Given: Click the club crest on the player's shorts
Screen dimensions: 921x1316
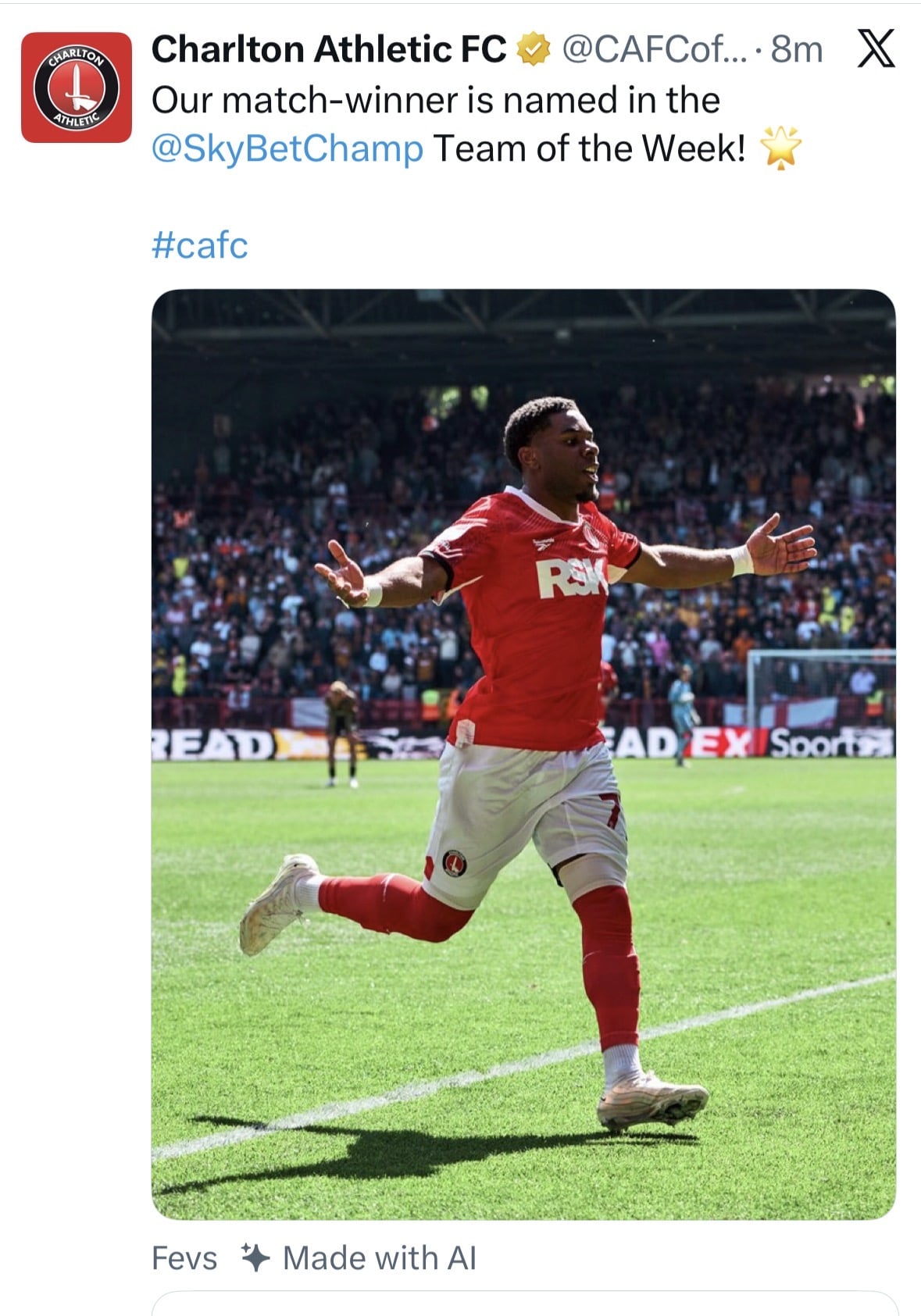Looking at the screenshot, I should click(455, 862).
